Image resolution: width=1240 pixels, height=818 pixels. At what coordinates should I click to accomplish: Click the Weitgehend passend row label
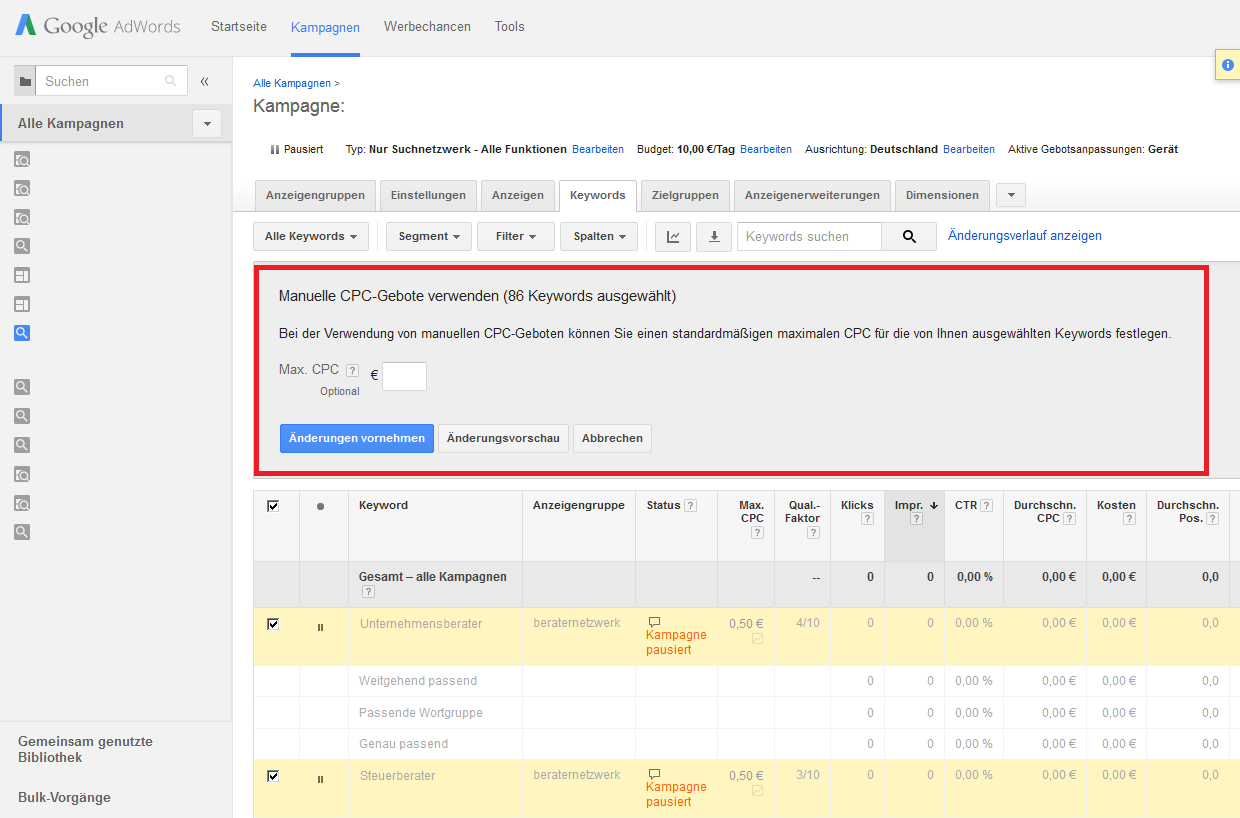pos(418,681)
